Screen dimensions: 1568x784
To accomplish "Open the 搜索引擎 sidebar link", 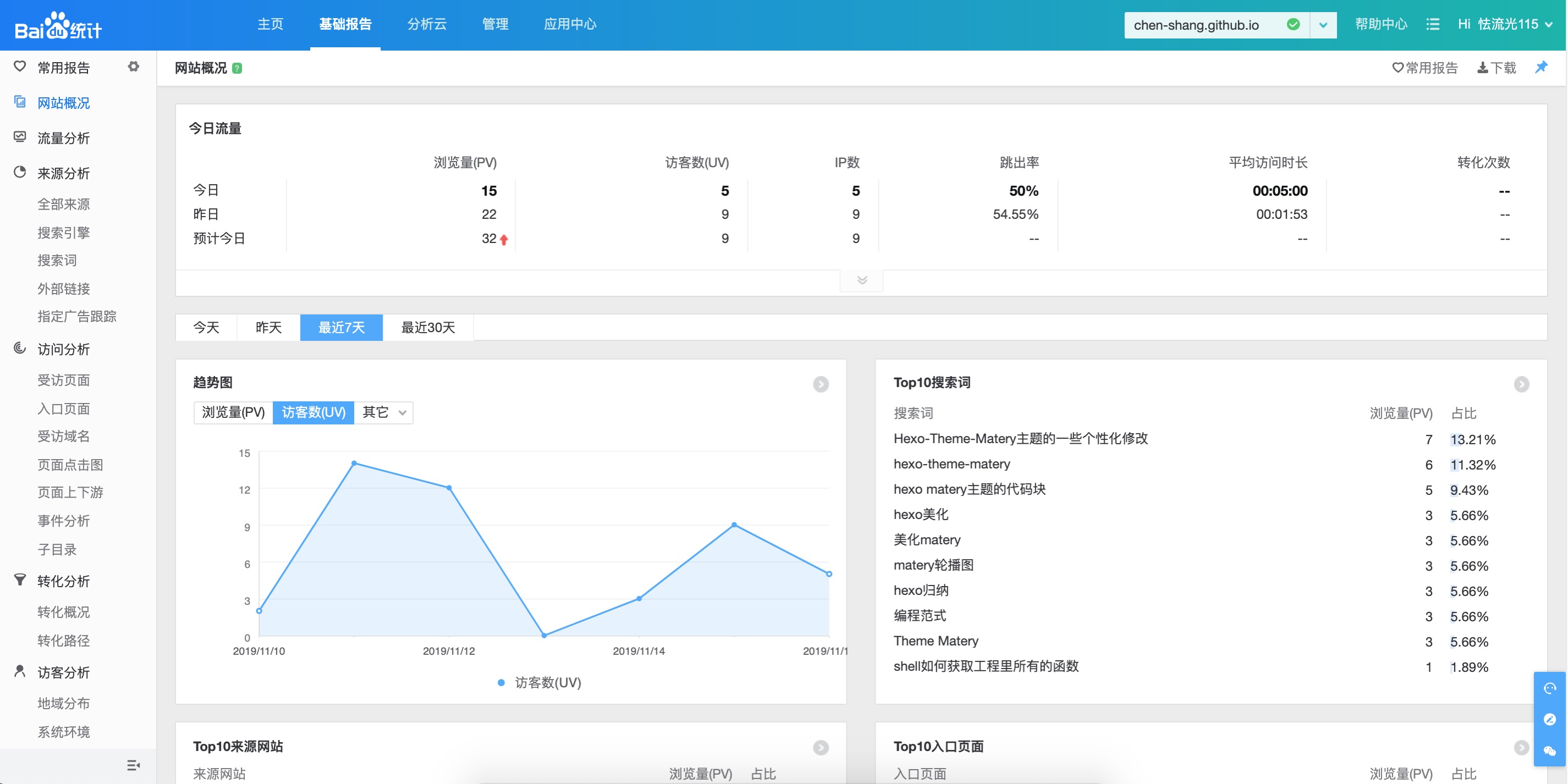I will (x=63, y=233).
